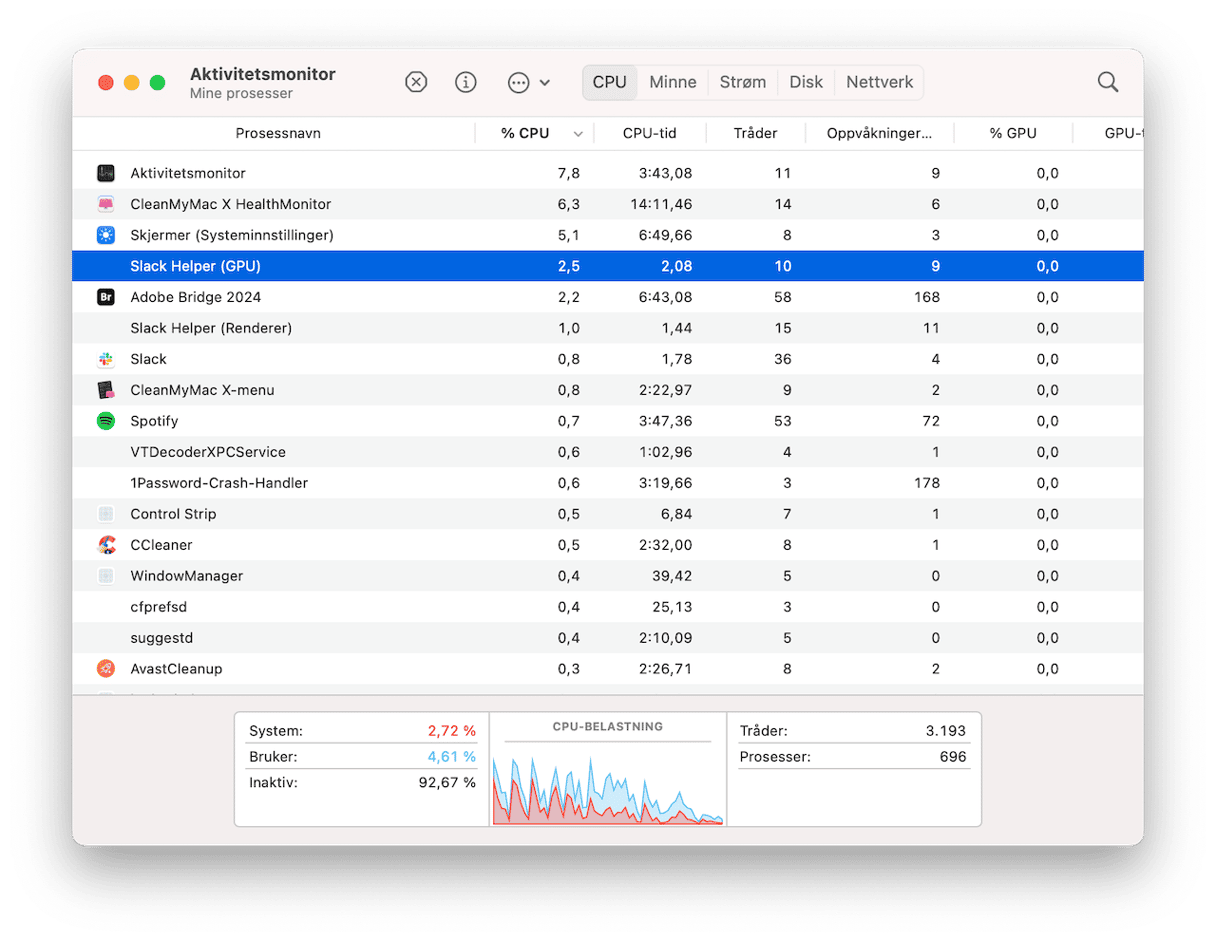
Task: Minimize the window with the yellow button
Action: click(x=132, y=82)
